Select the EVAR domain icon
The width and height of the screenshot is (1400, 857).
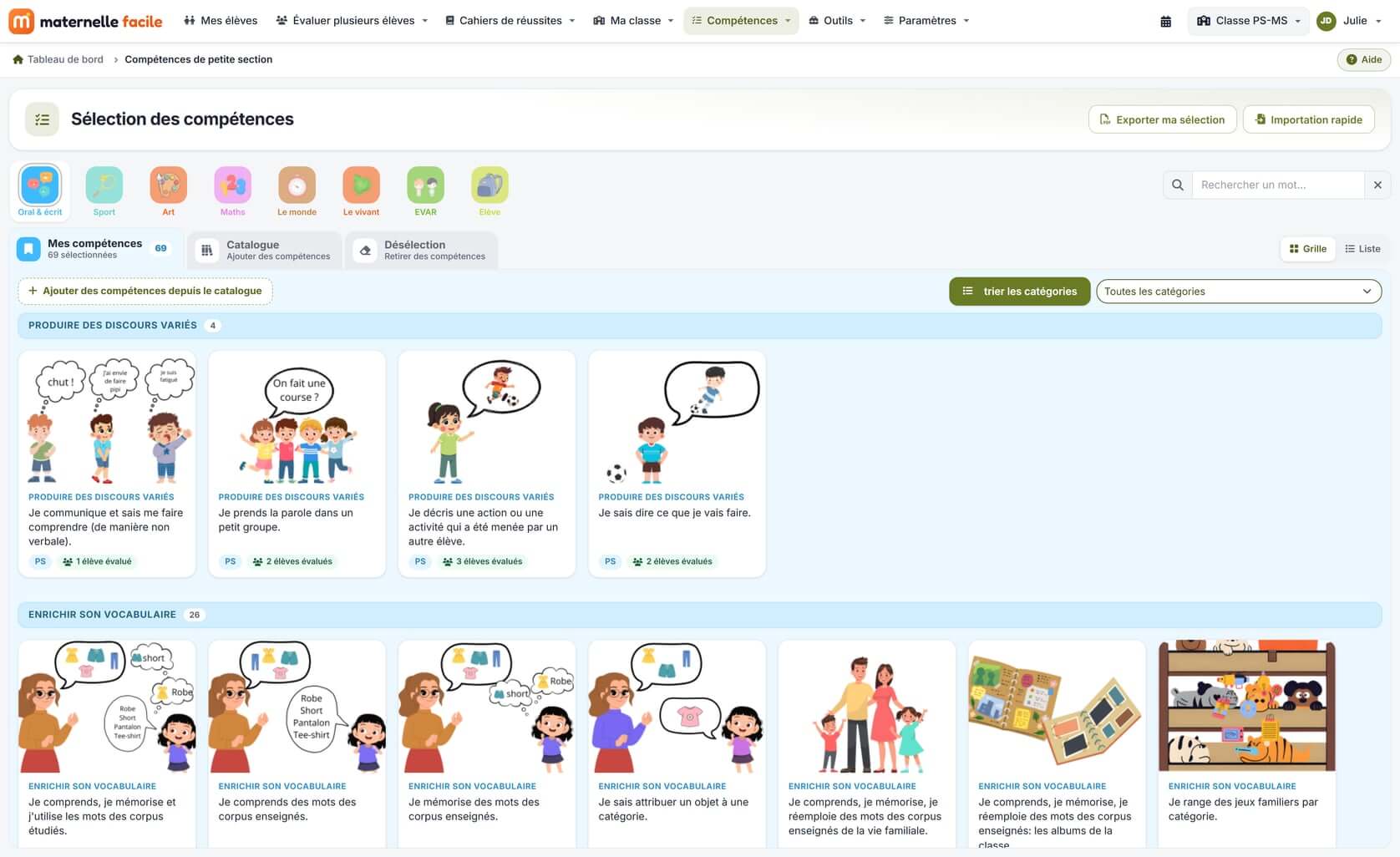pyautogui.click(x=426, y=185)
